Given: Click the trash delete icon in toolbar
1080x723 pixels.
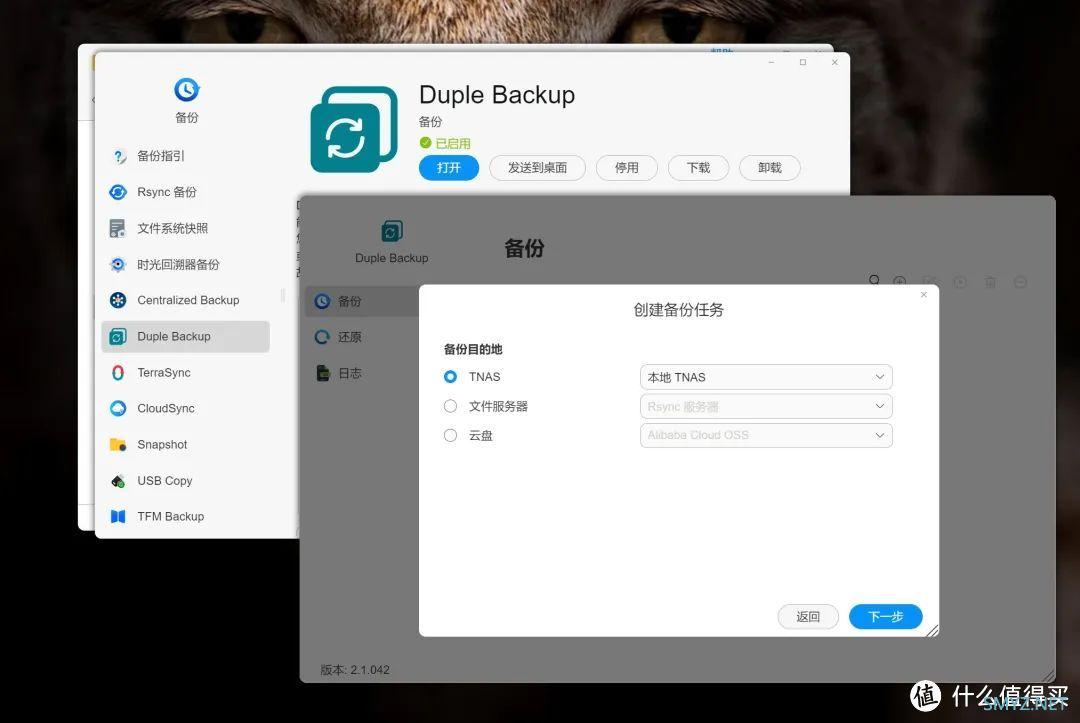Looking at the screenshot, I should (990, 282).
